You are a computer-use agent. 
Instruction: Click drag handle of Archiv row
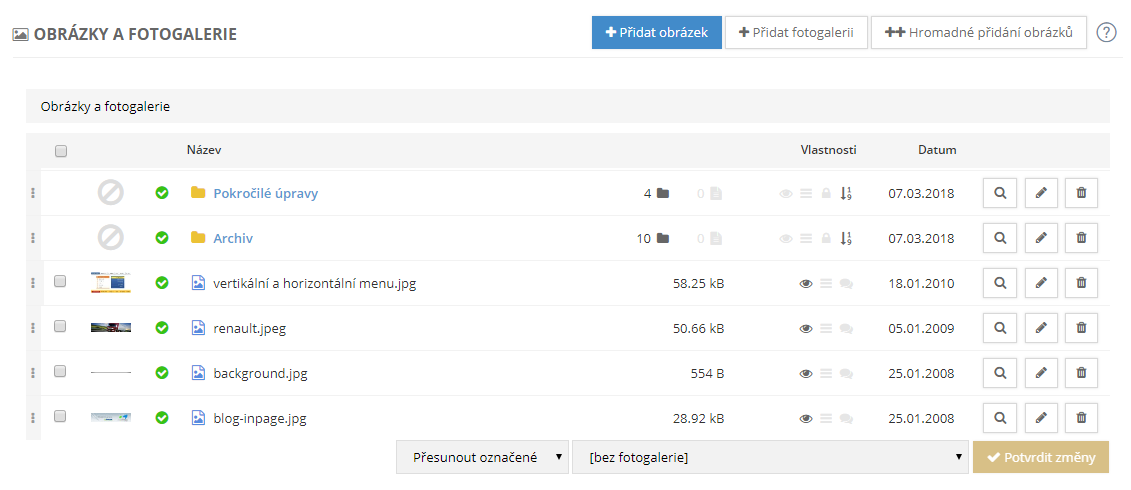[x=33, y=238]
